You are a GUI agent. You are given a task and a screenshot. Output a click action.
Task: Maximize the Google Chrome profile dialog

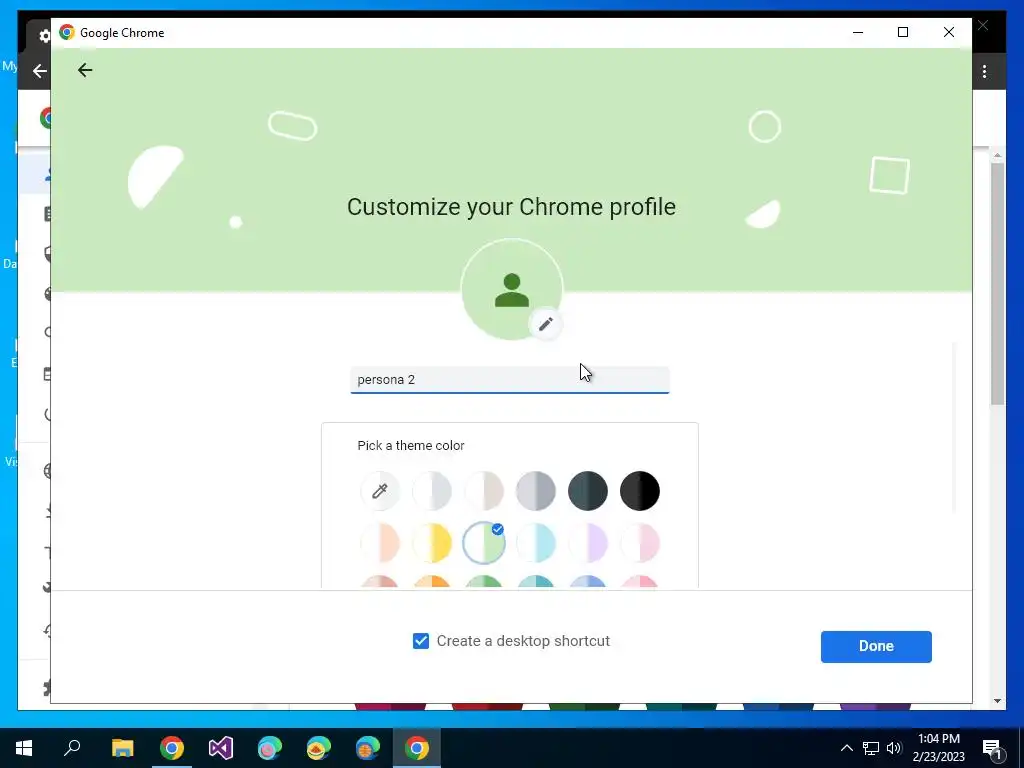click(x=903, y=32)
